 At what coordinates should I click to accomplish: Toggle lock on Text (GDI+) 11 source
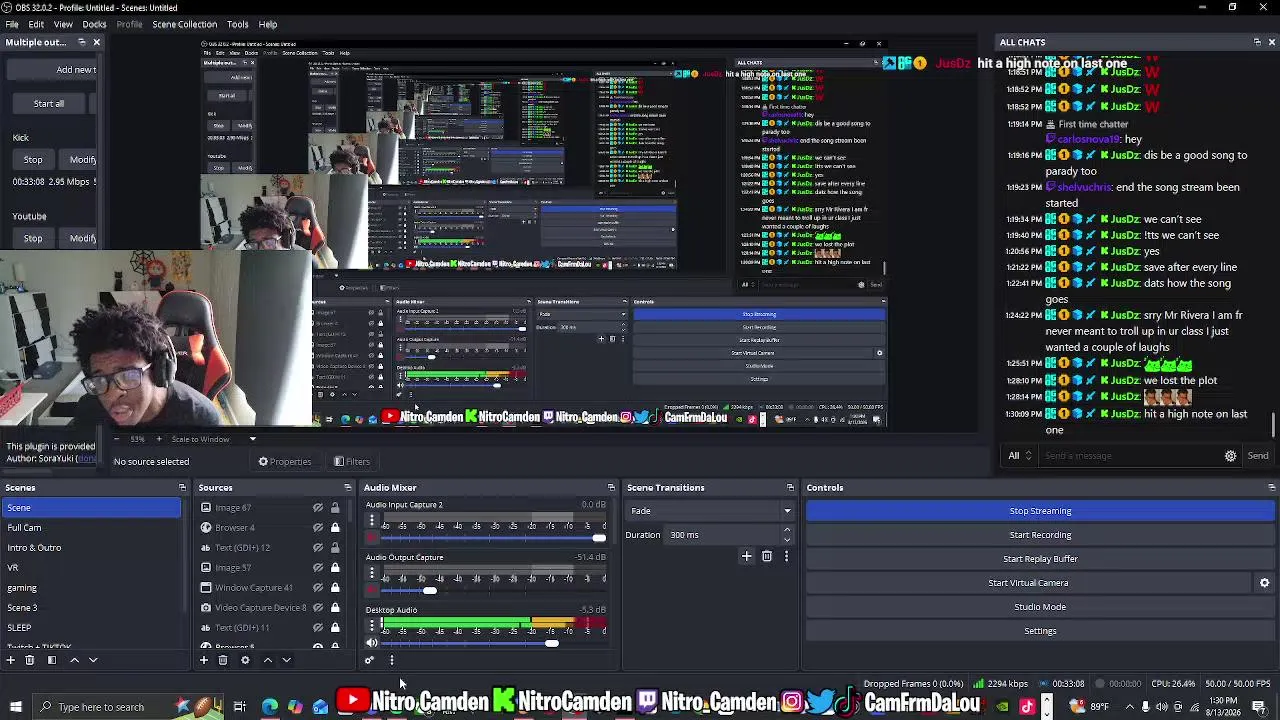click(335, 628)
